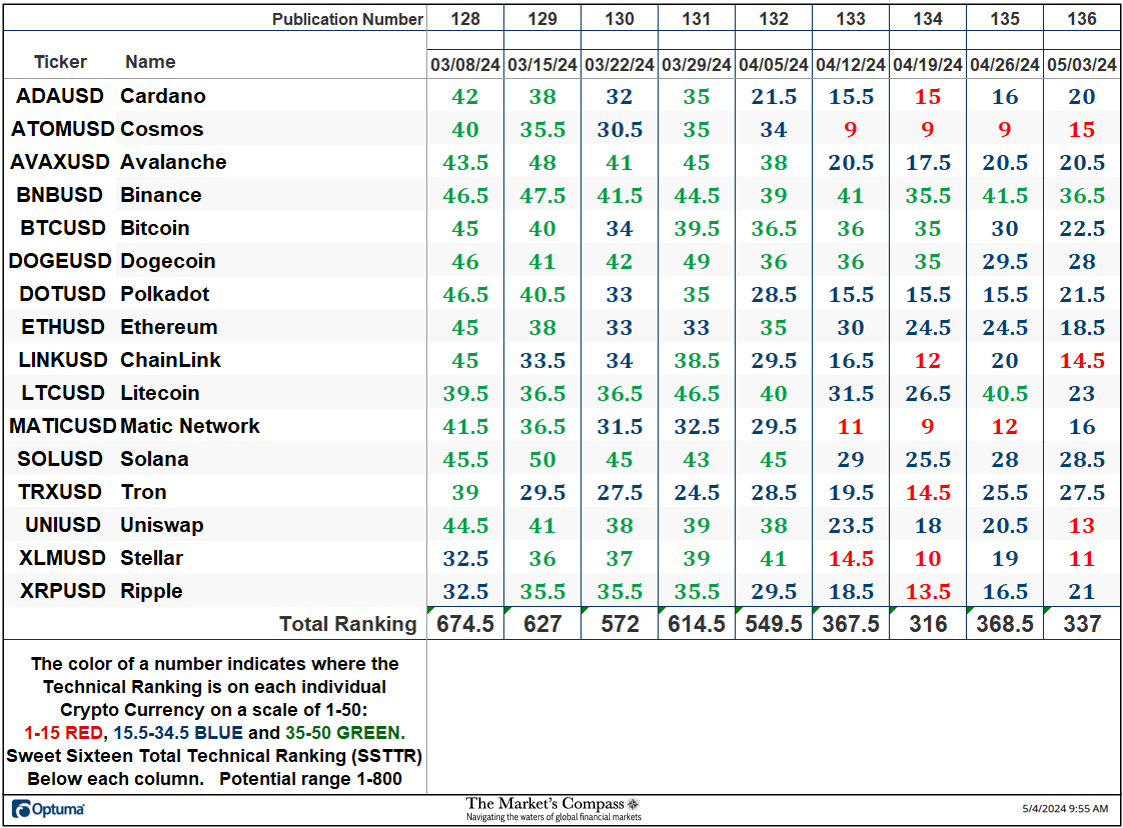The height and width of the screenshot is (828, 1123).
Task: Click total ranking value 549.5
Action: tap(773, 624)
